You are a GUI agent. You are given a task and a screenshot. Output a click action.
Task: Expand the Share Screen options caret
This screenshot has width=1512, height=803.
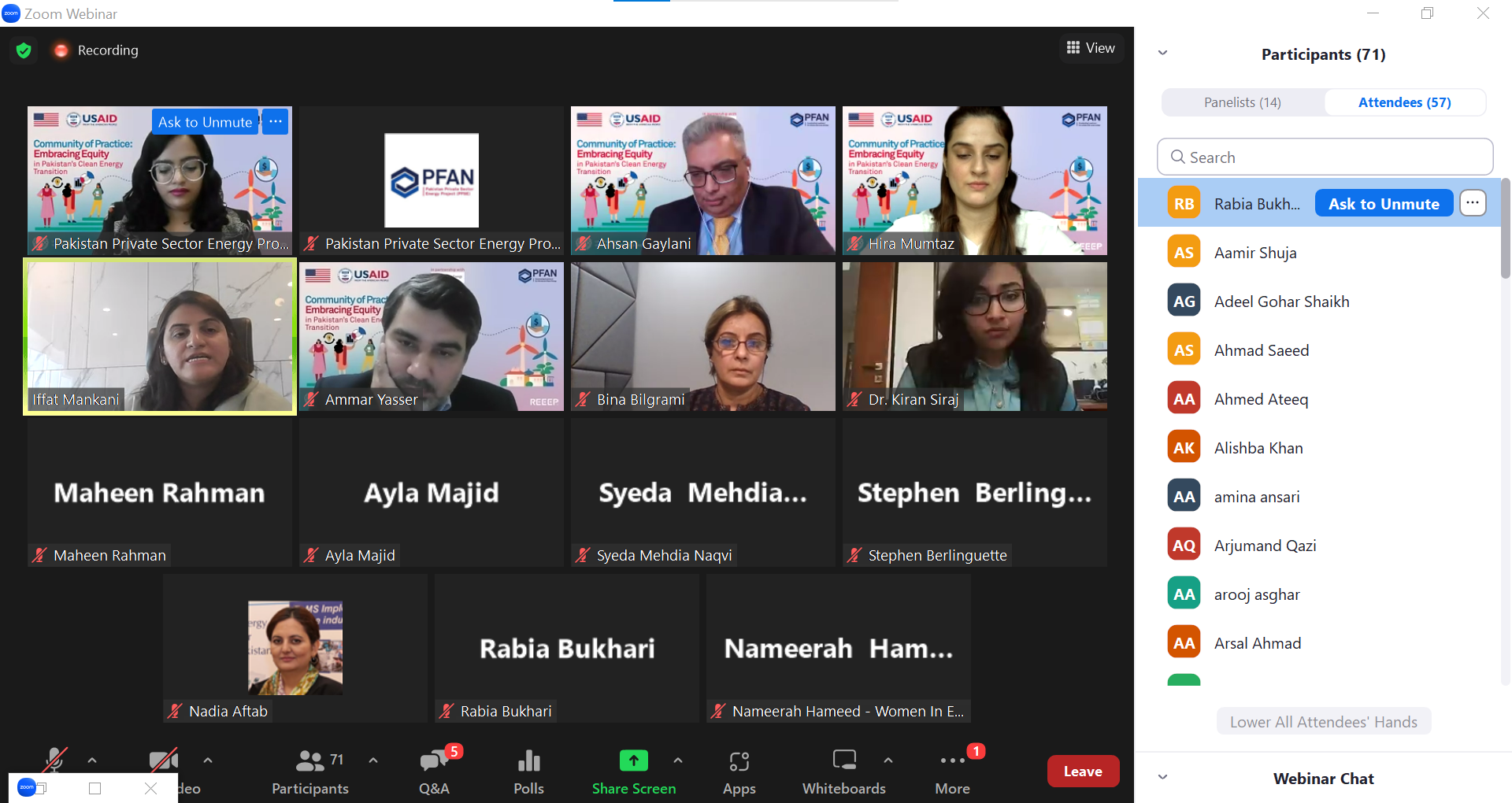(x=678, y=760)
